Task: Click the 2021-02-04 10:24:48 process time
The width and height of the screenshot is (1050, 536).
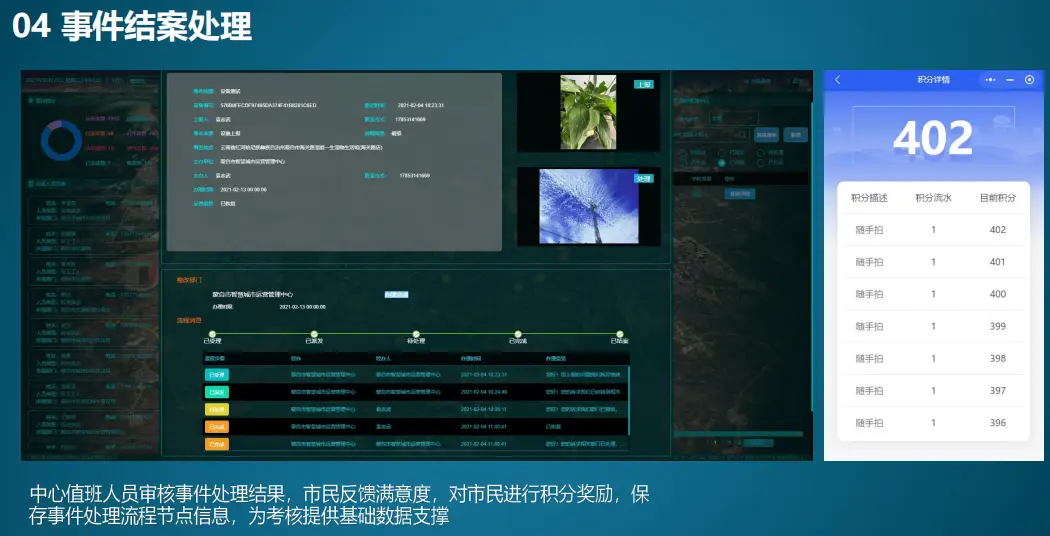Action: click(x=484, y=392)
